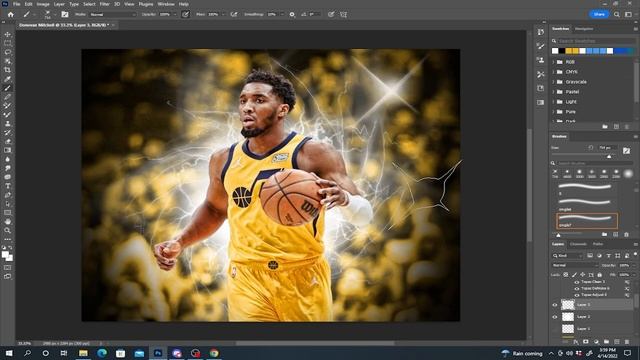
Task: Hide Layer 3 using its eye icon
Action: tap(555, 305)
